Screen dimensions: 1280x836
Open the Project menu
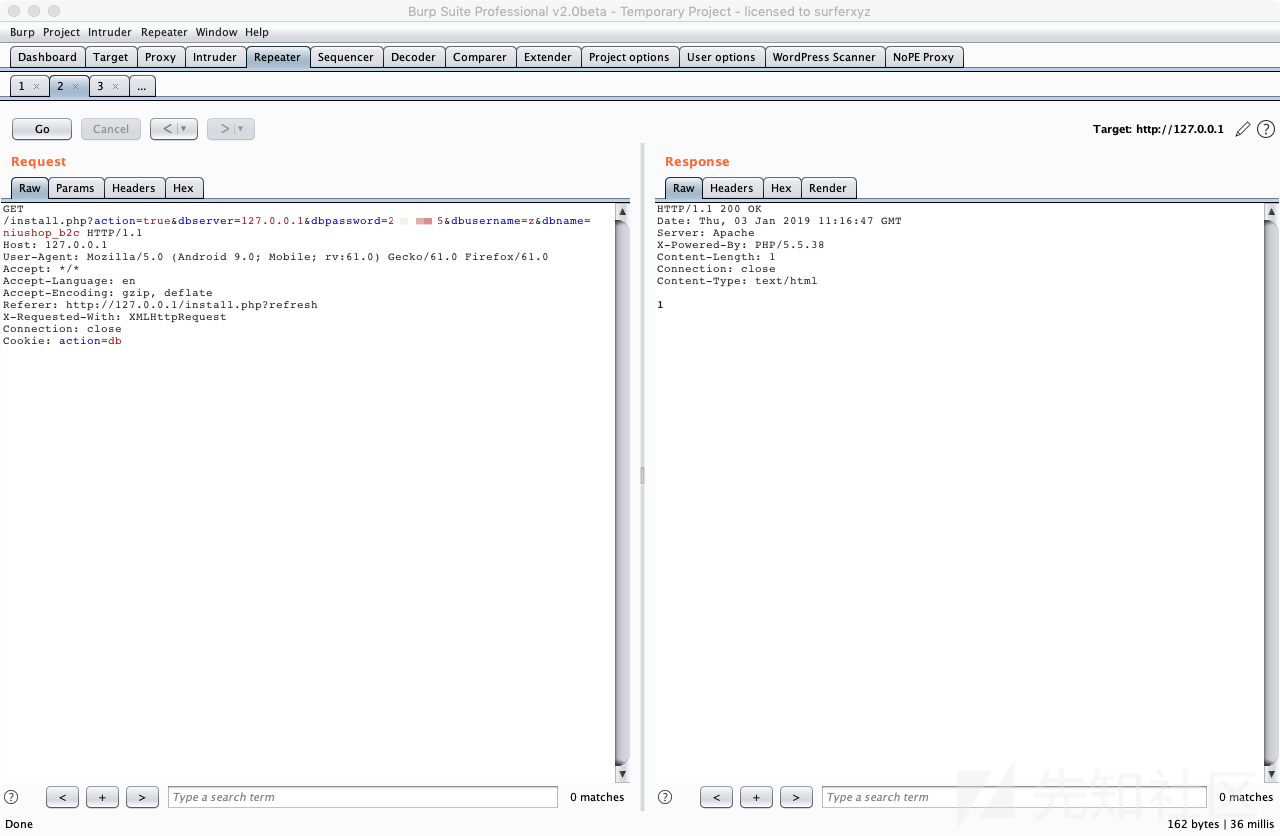click(x=61, y=32)
